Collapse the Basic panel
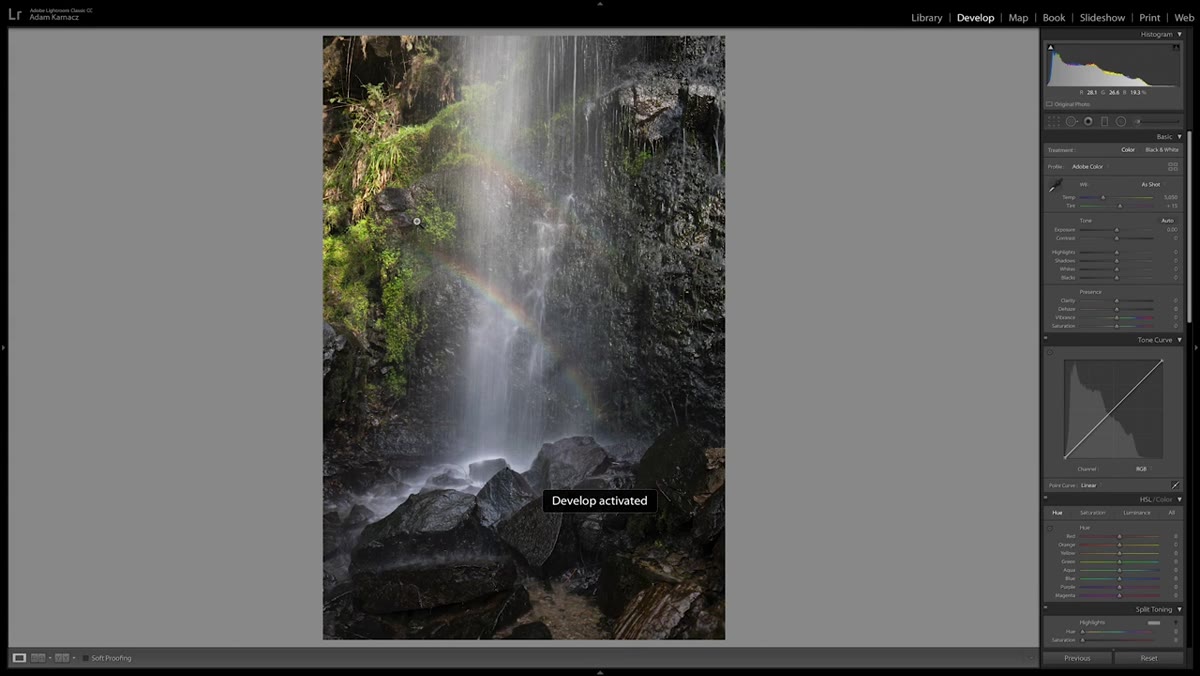Viewport: 1200px width, 676px height. point(1179,136)
